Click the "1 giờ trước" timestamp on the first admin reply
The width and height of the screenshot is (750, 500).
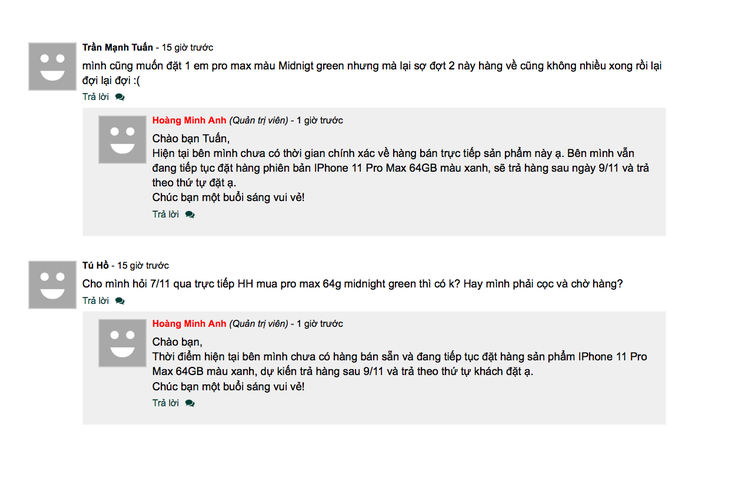click(x=320, y=121)
